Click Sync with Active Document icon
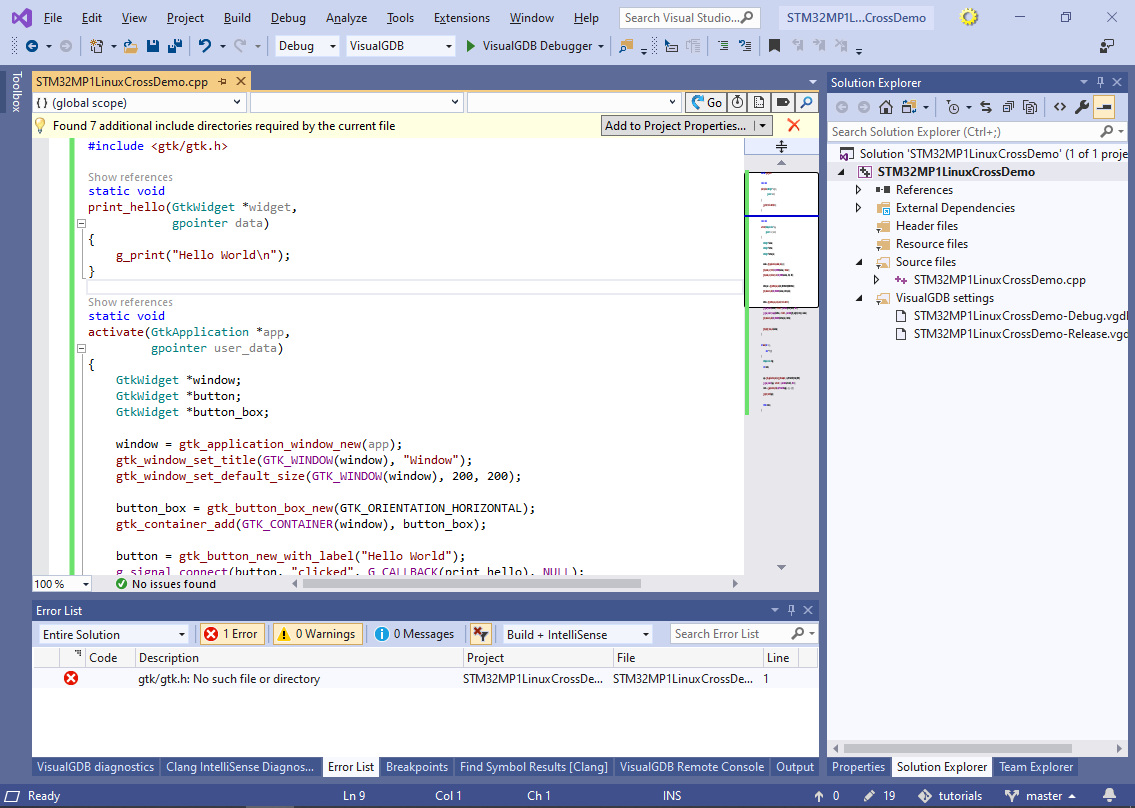 (985, 107)
